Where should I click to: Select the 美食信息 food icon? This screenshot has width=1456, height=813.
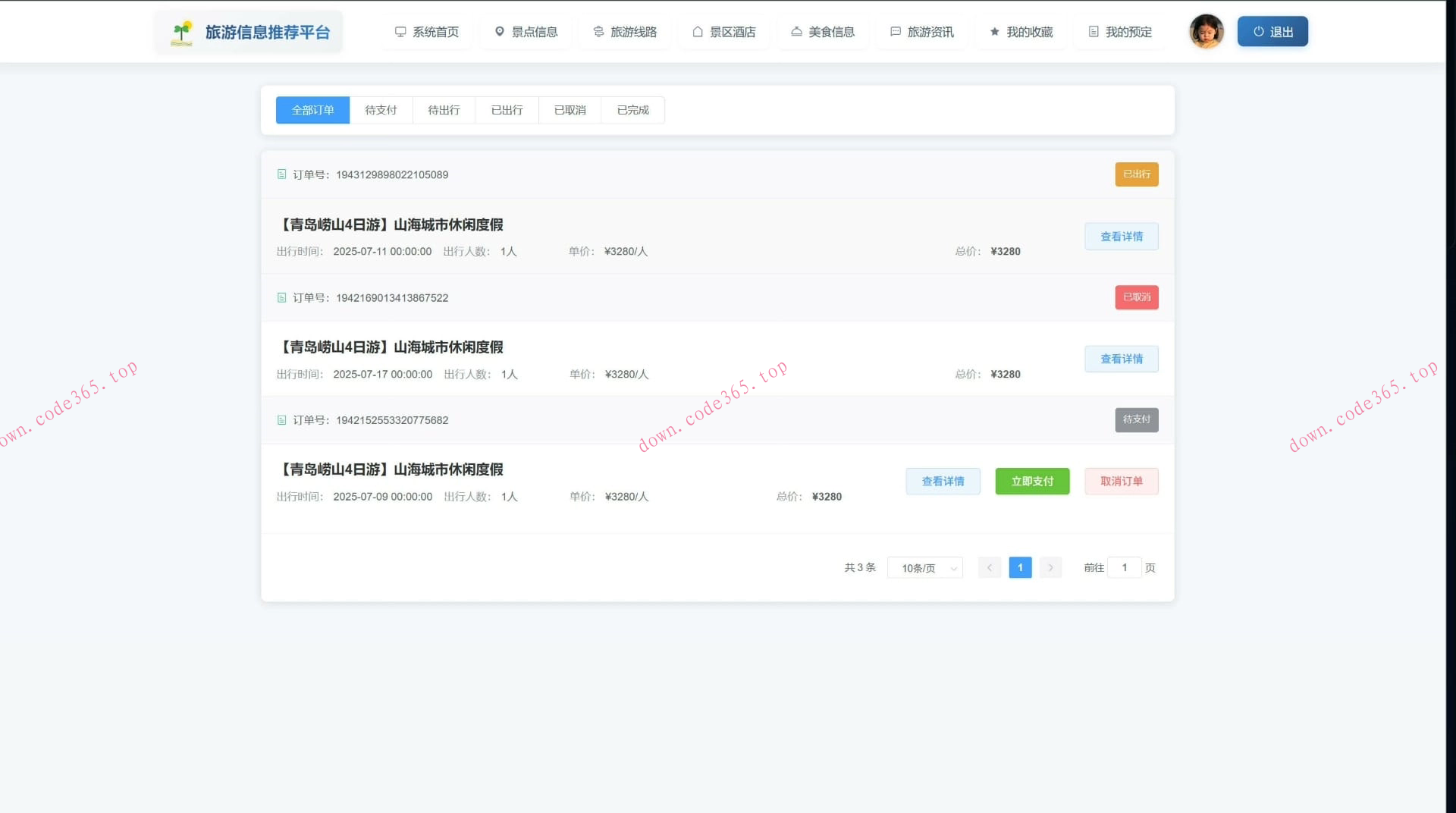[x=795, y=32]
